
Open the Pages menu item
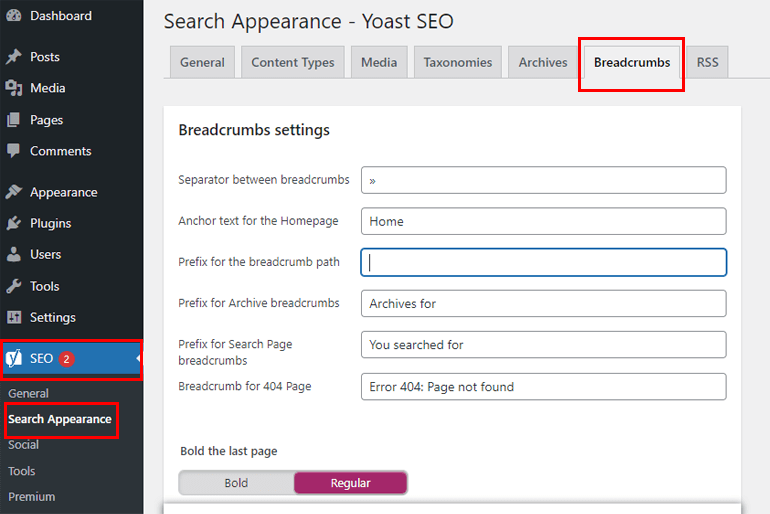[x=47, y=120]
